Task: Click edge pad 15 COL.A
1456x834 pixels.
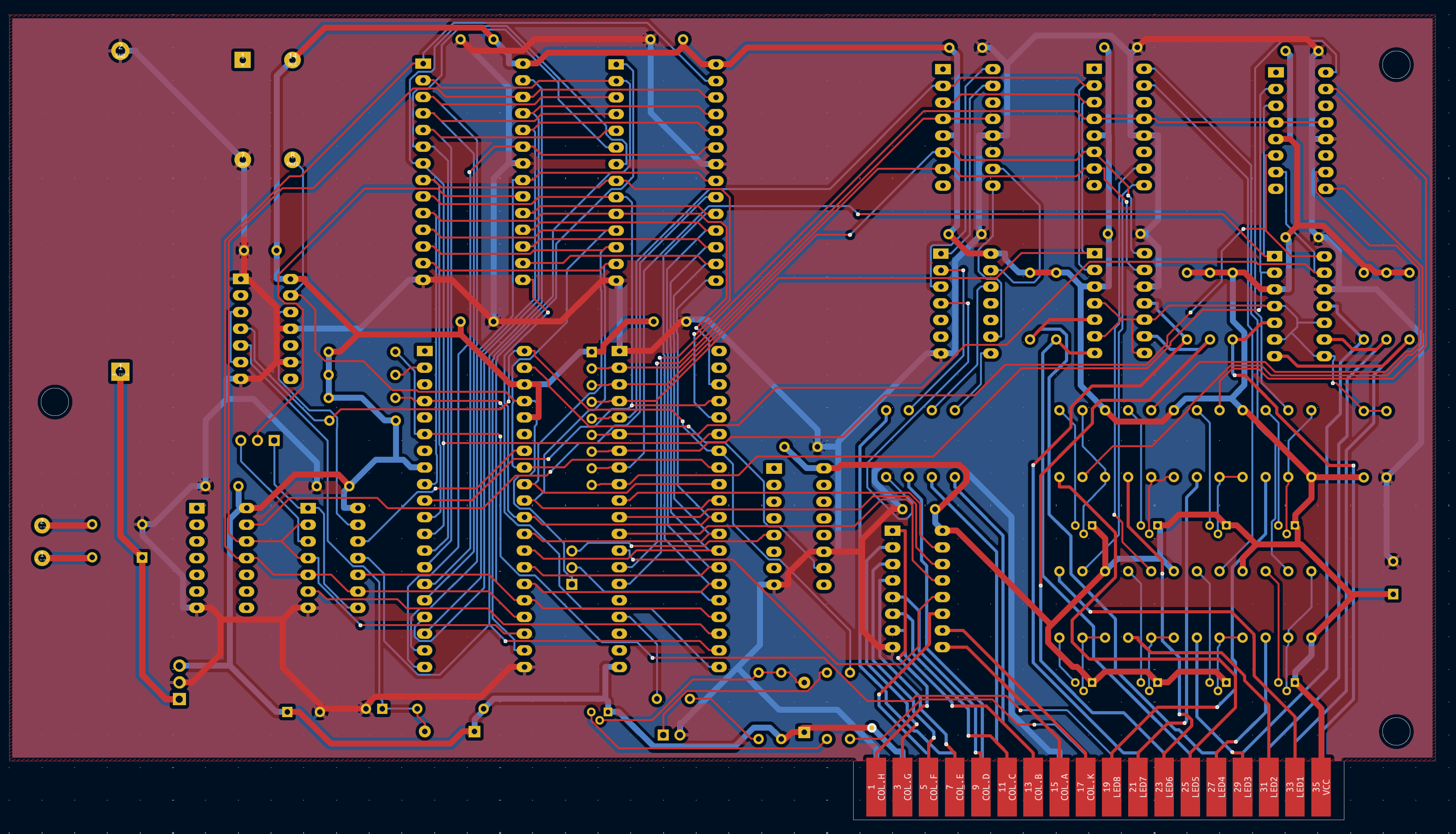Action: pyautogui.click(x=1059, y=787)
